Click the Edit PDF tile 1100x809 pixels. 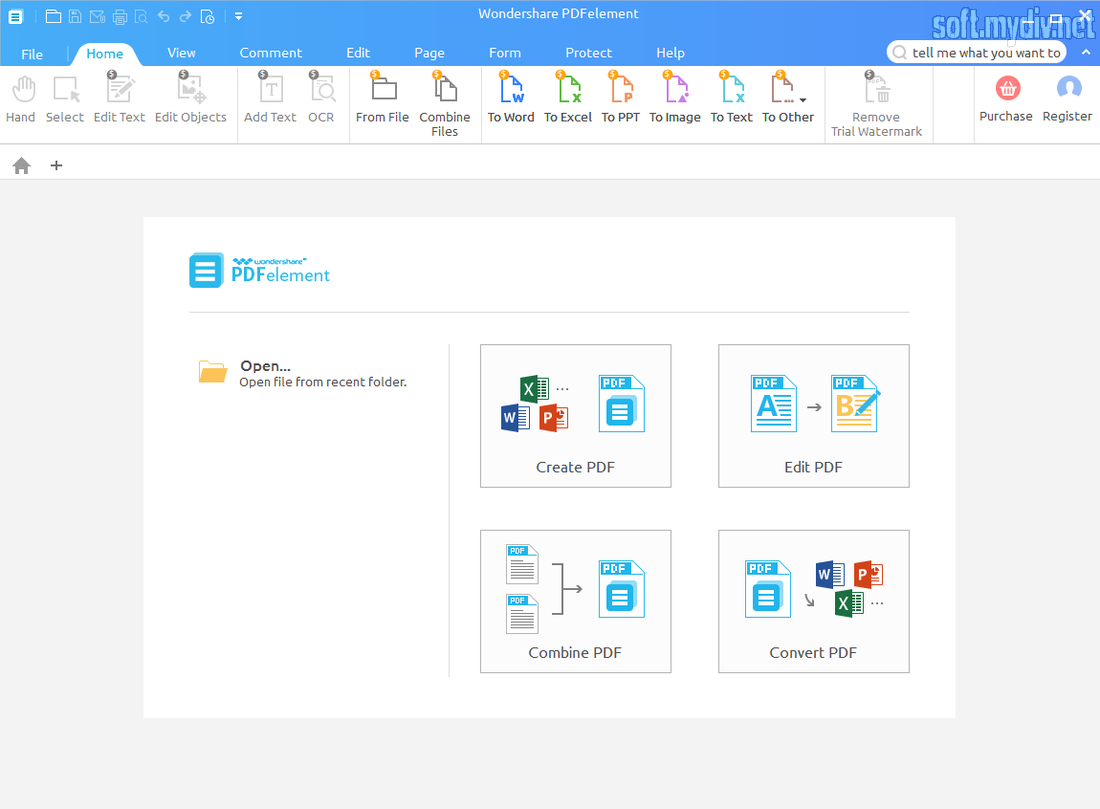[x=814, y=416]
